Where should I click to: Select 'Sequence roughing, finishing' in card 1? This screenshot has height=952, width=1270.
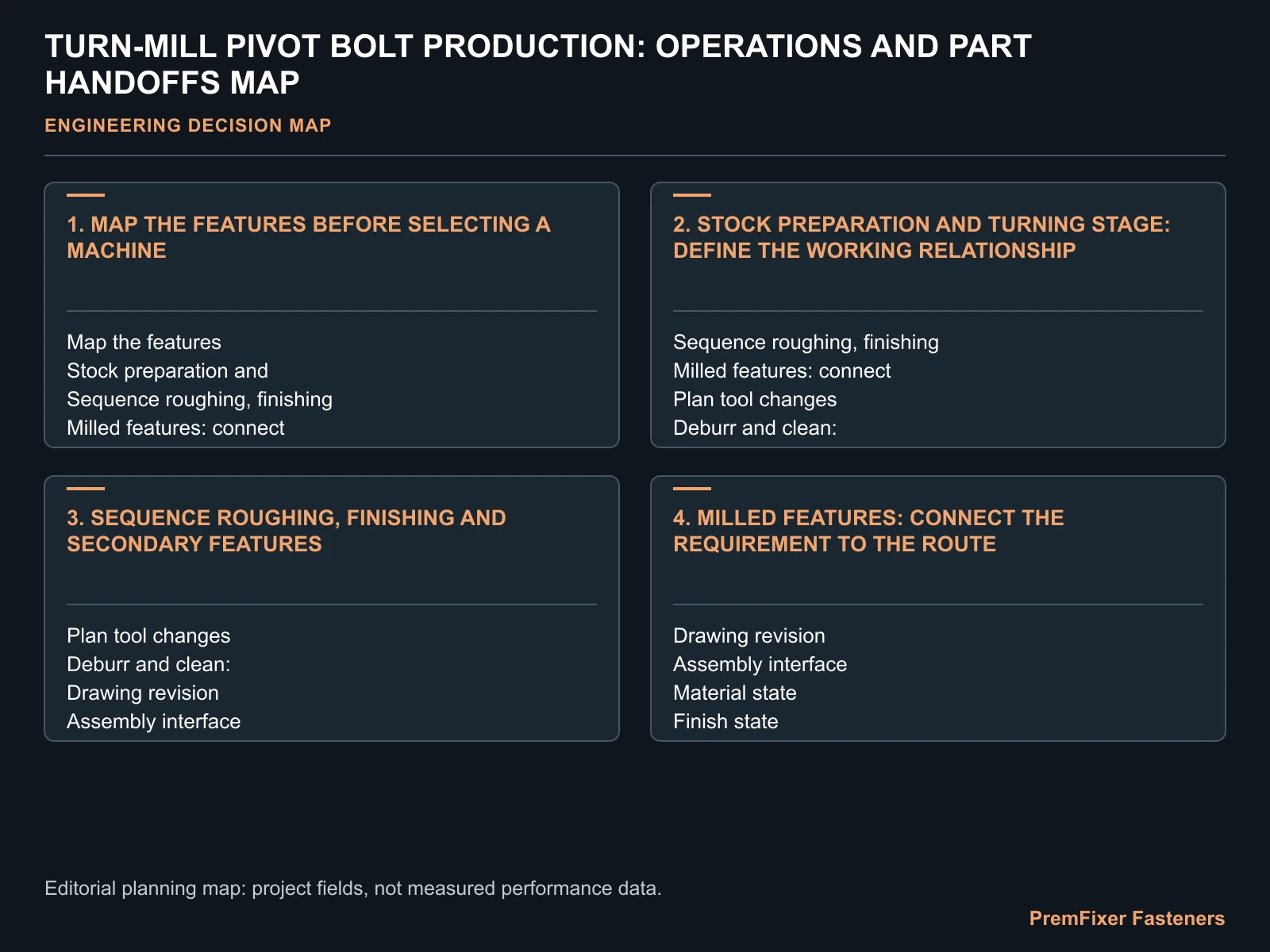(199, 399)
